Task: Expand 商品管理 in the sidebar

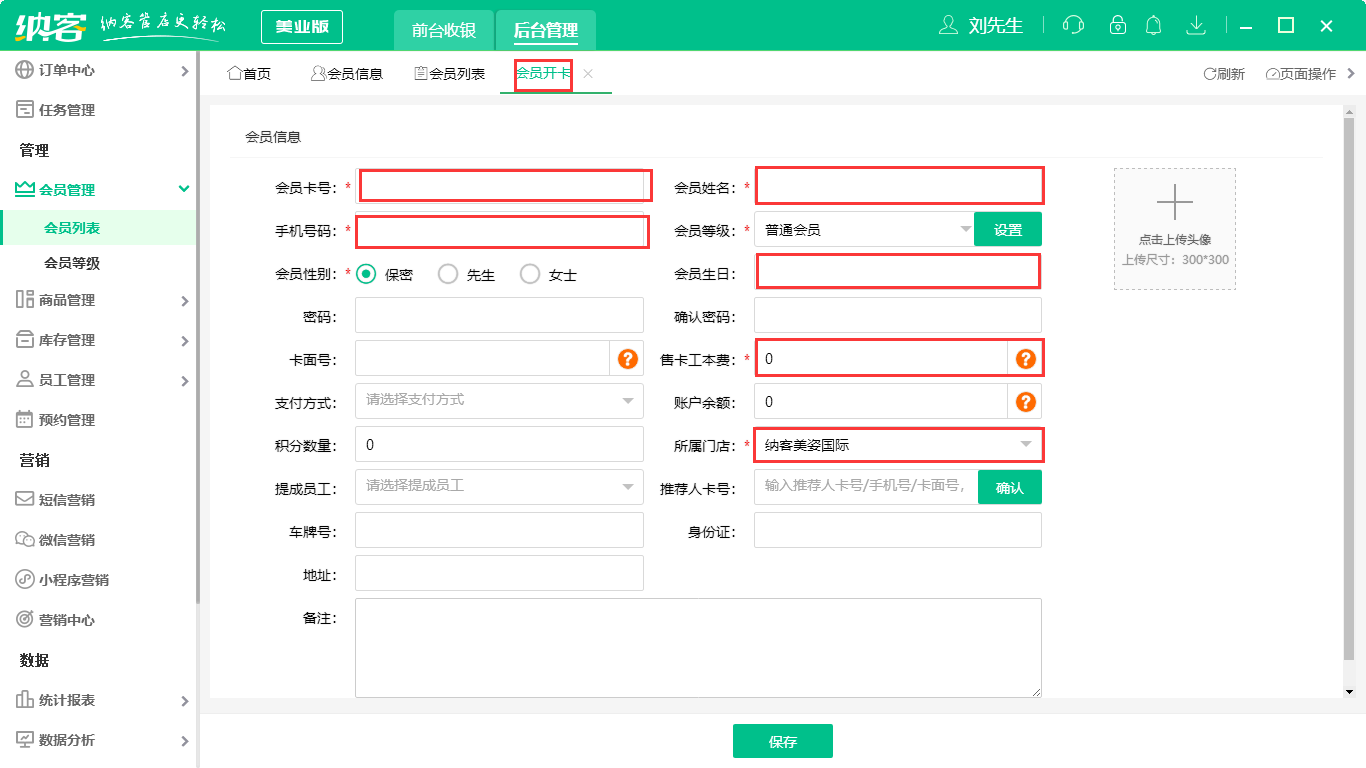Action: (x=100, y=300)
